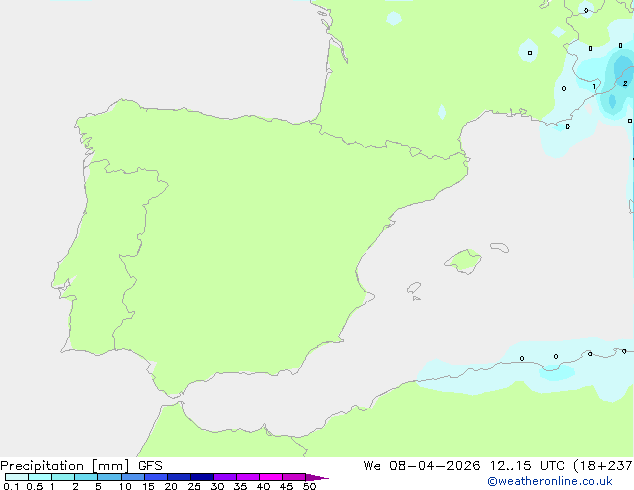
Task: Click the "30" legend value label
Action: click(x=217, y=486)
